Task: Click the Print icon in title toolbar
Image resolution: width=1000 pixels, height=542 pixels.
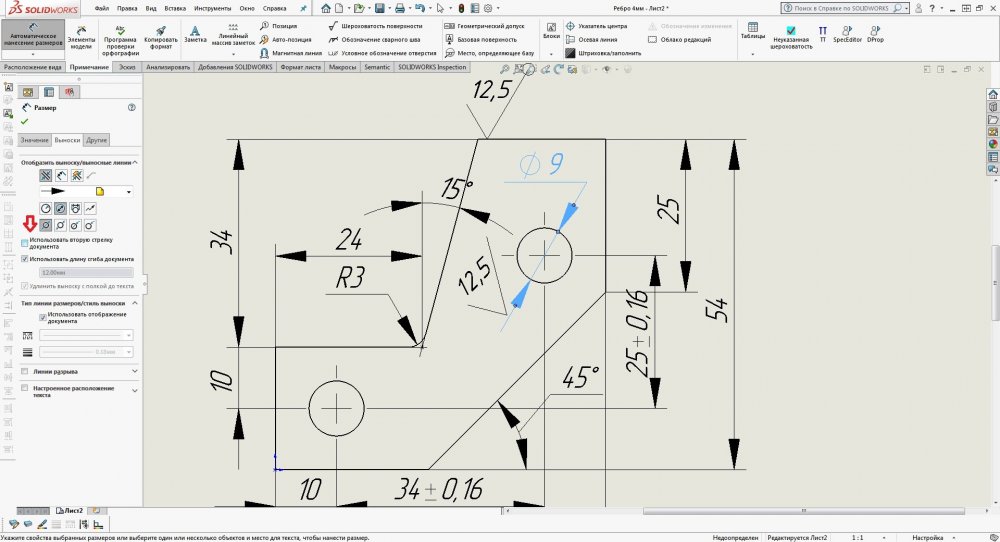Action: click(399, 8)
